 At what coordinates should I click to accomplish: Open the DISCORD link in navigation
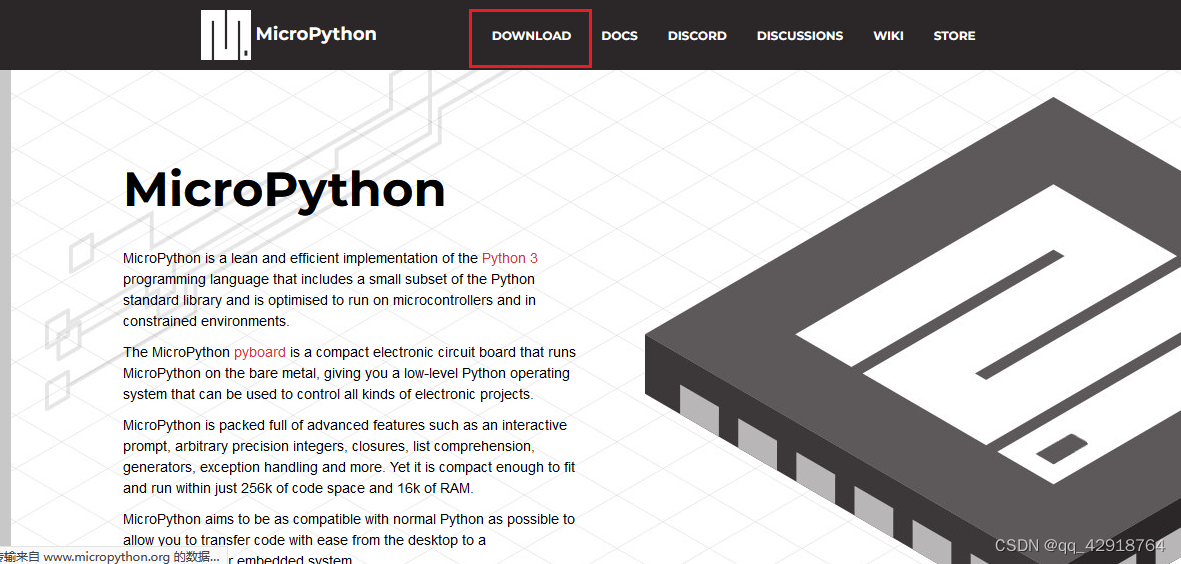pos(697,35)
